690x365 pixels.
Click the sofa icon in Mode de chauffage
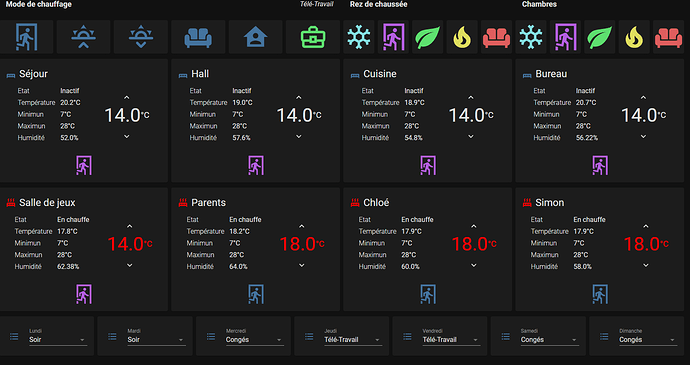point(198,38)
